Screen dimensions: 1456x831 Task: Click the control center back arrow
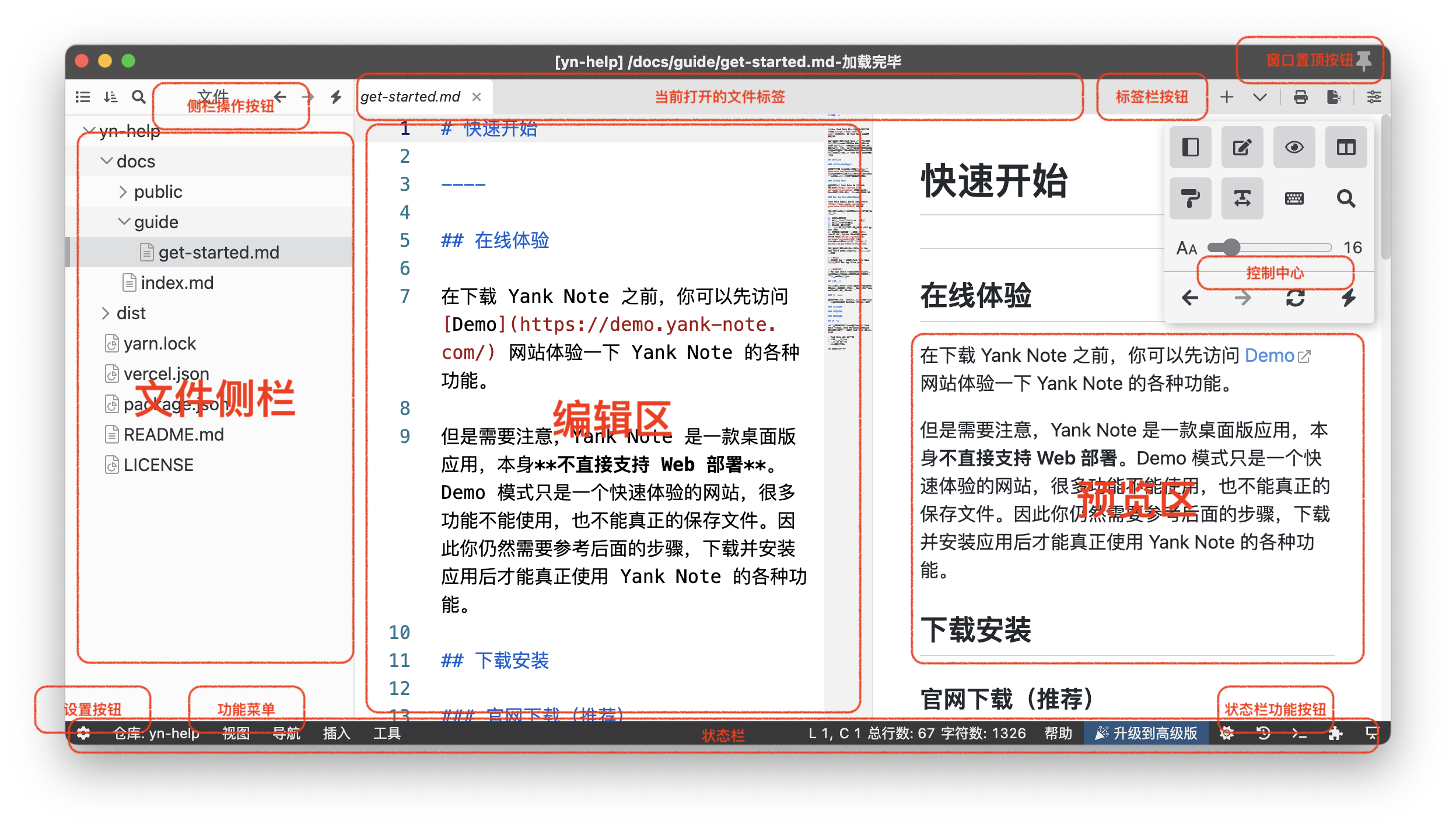(x=1190, y=298)
